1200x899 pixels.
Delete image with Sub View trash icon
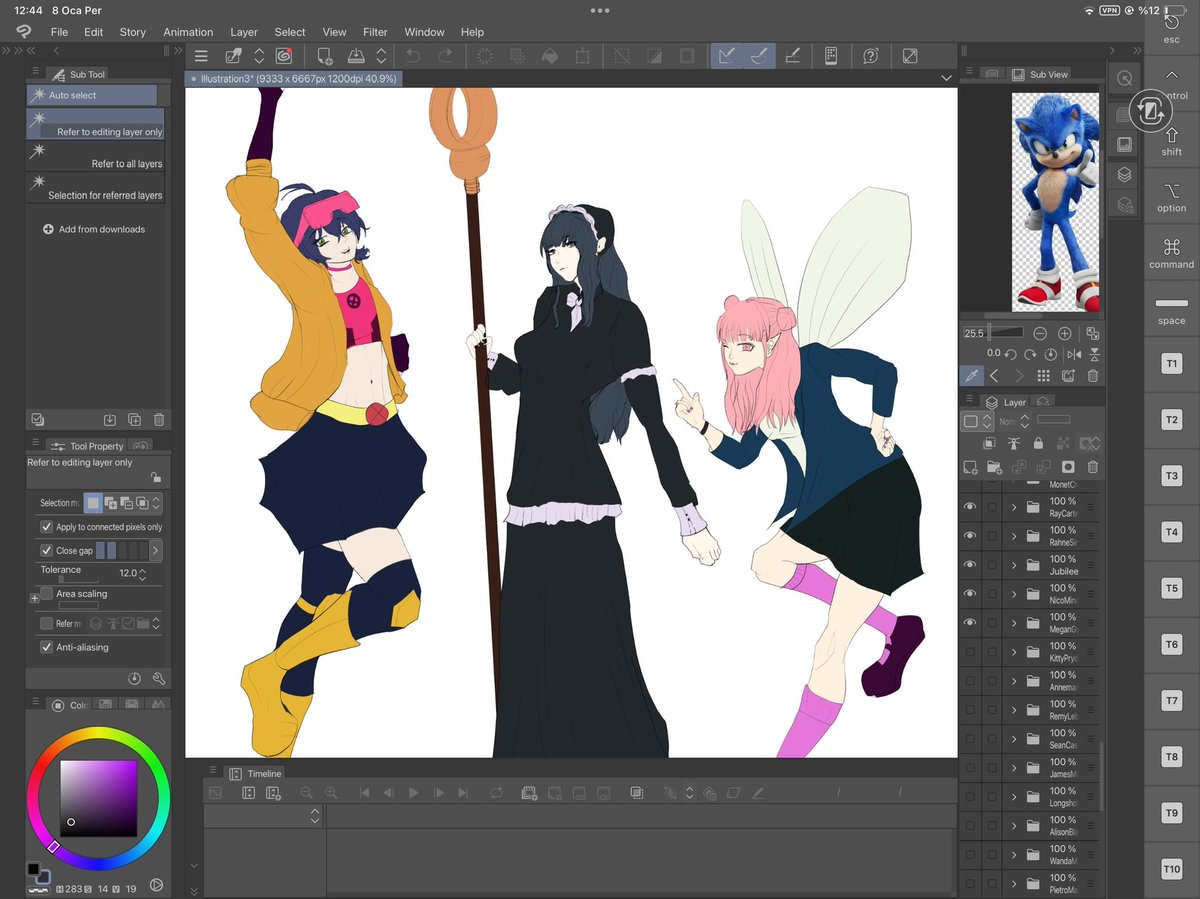coord(1093,376)
